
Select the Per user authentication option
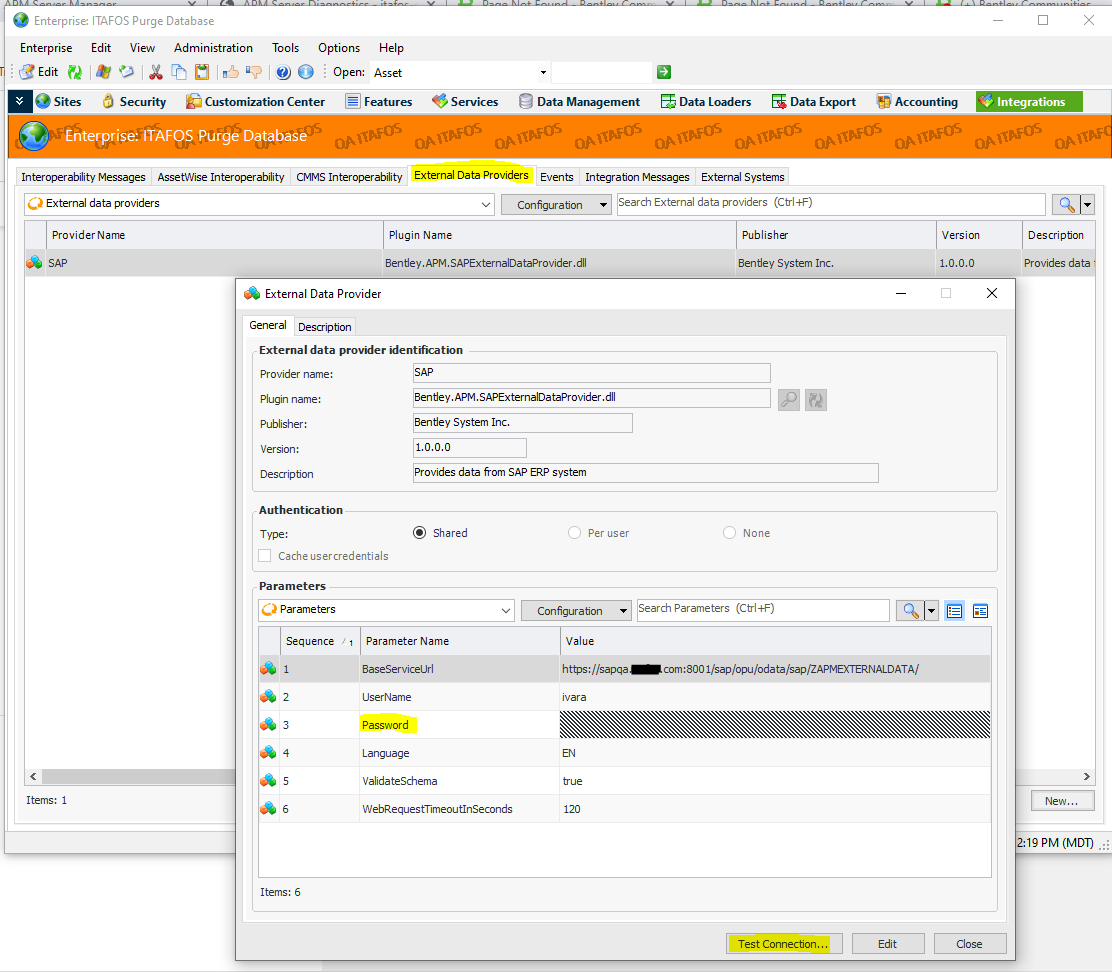pyautogui.click(x=574, y=532)
